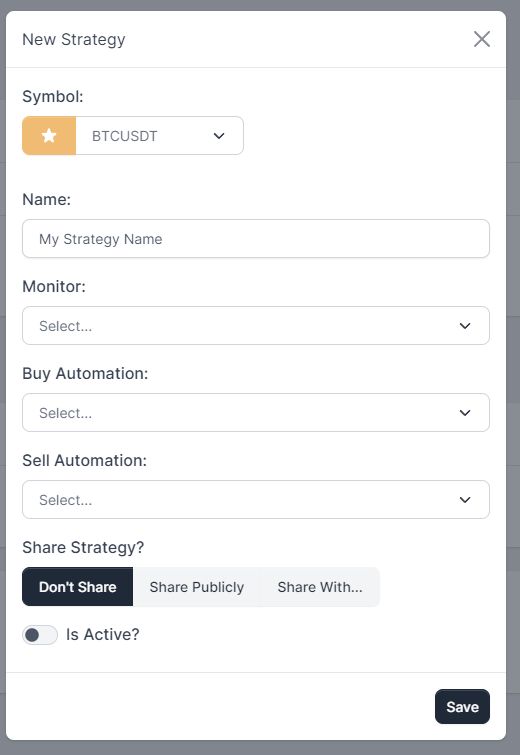
Task: Click the Buy Automation chevron arrow
Action: pos(465,413)
